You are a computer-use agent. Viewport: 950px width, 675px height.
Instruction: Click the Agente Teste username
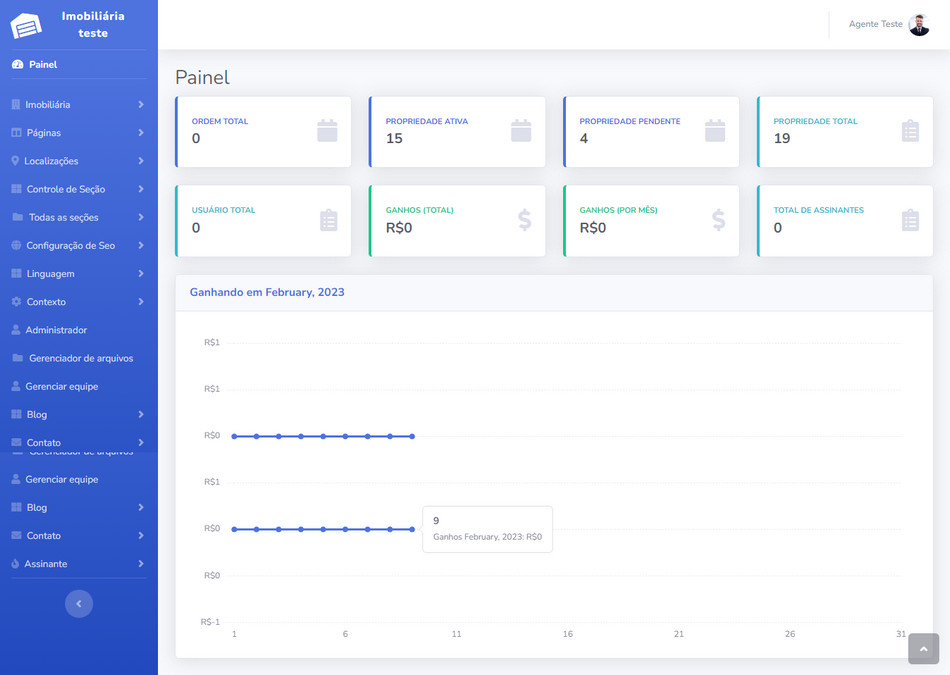[875, 24]
